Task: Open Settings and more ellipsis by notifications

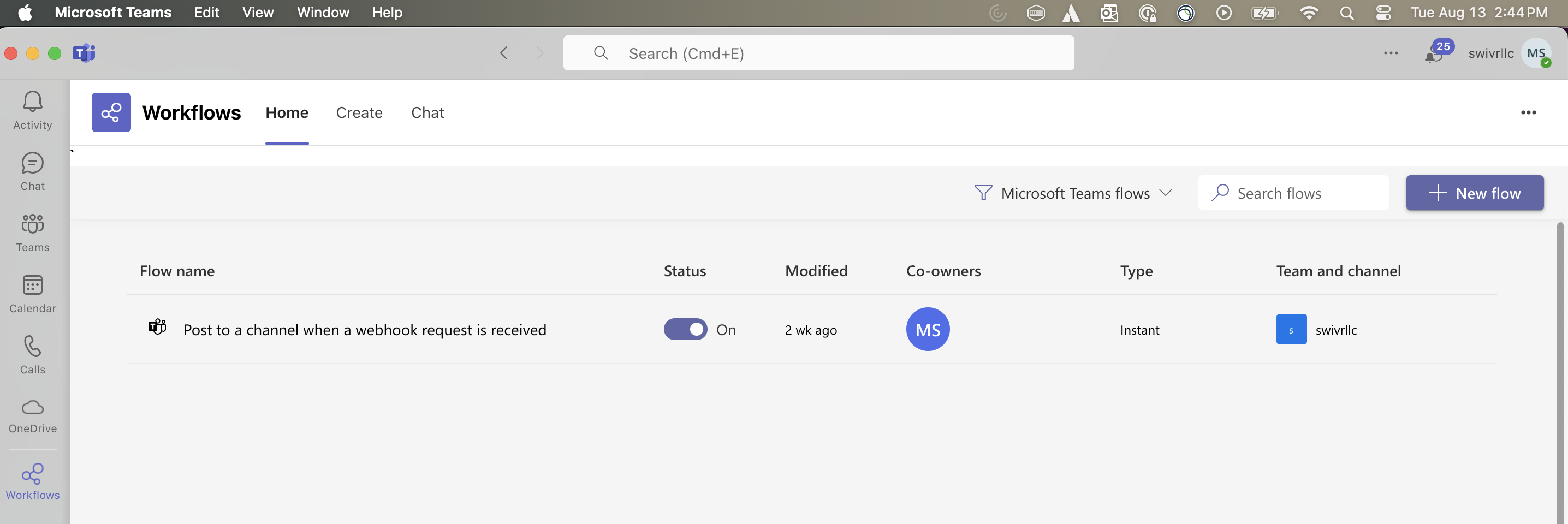Action: click(x=1390, y=53)
